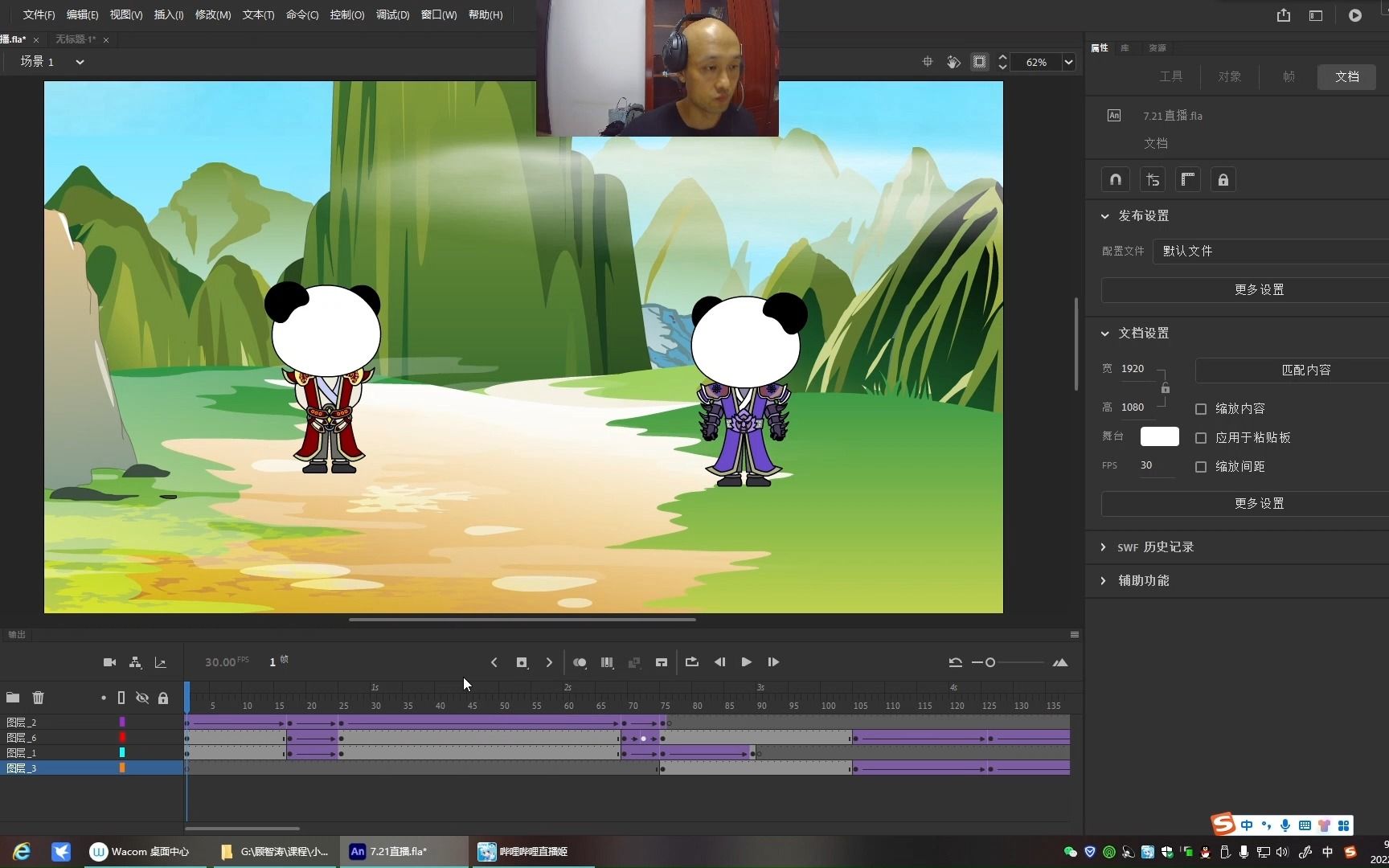Click the reset timeline zoom icon
The image size is (1389, 868).
pos(955,662)
